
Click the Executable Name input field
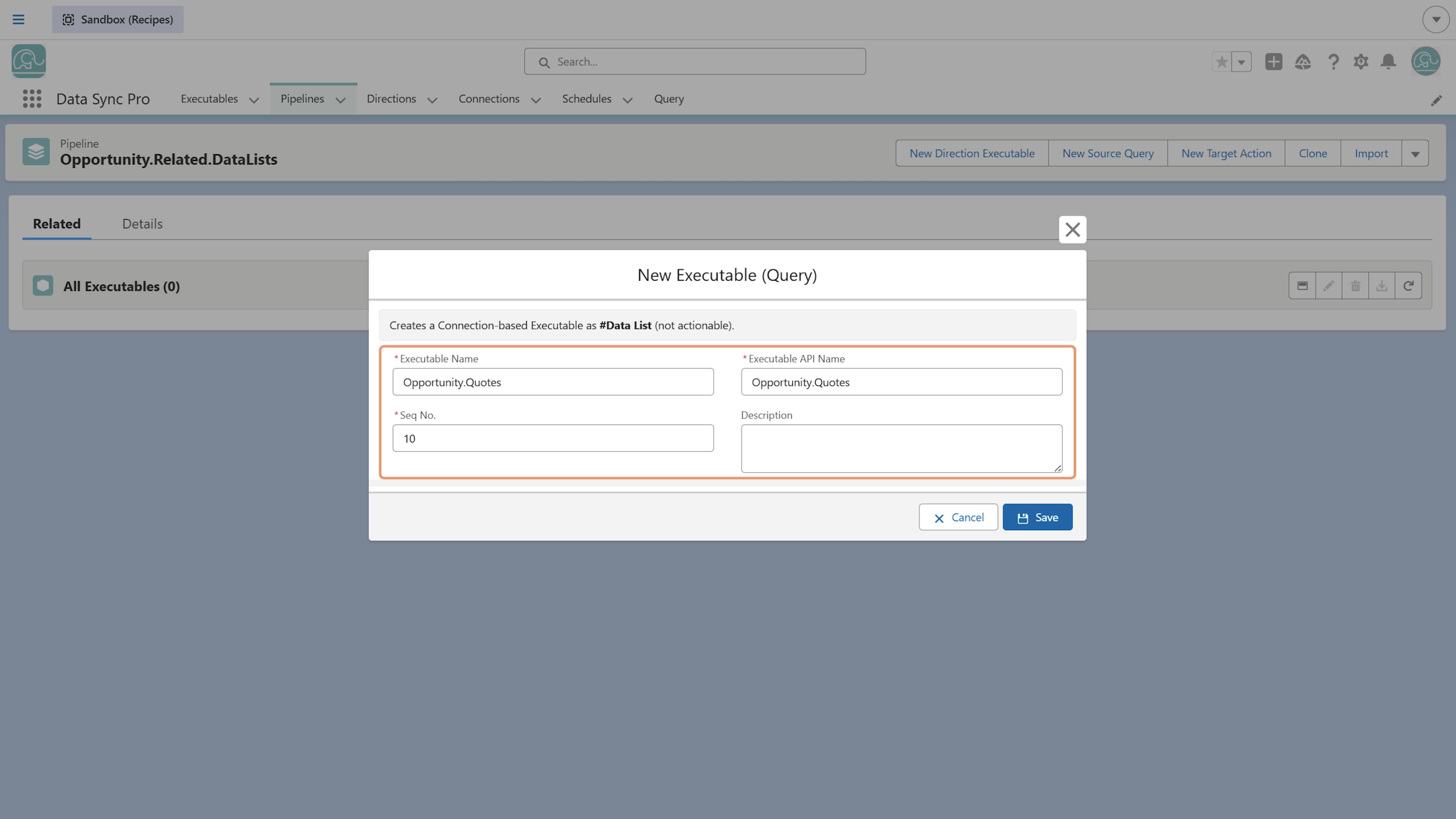point(553,382)
